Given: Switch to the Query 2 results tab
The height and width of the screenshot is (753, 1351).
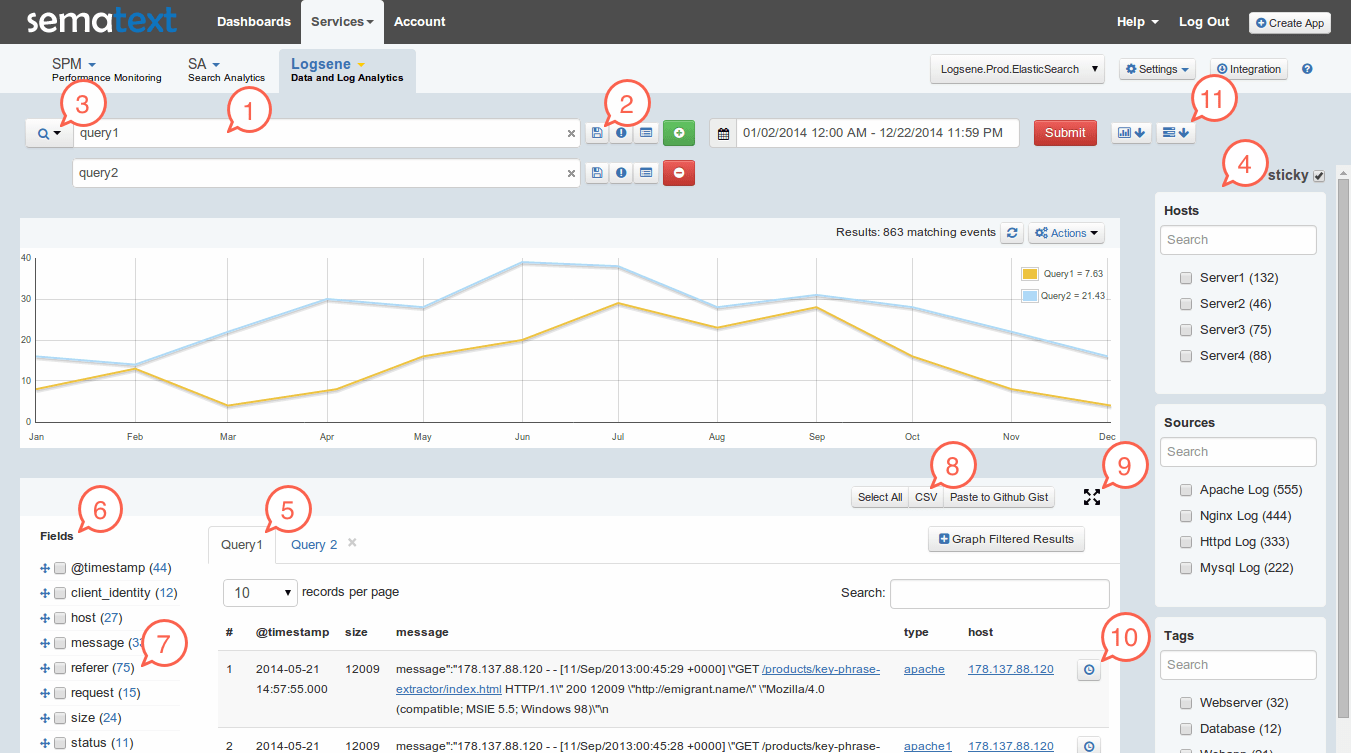Looking at the screenshot, I should point(314,545).
